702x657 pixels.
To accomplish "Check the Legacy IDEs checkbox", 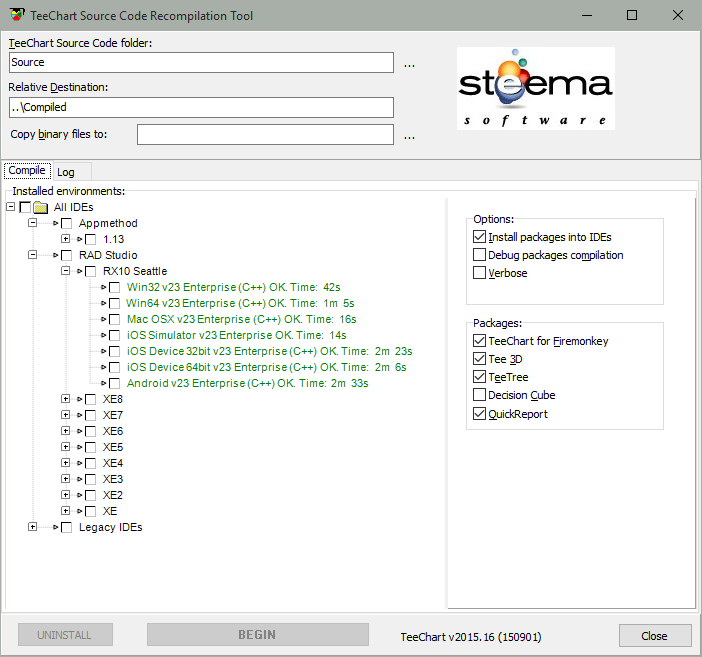I will click(x=66, y=527).
